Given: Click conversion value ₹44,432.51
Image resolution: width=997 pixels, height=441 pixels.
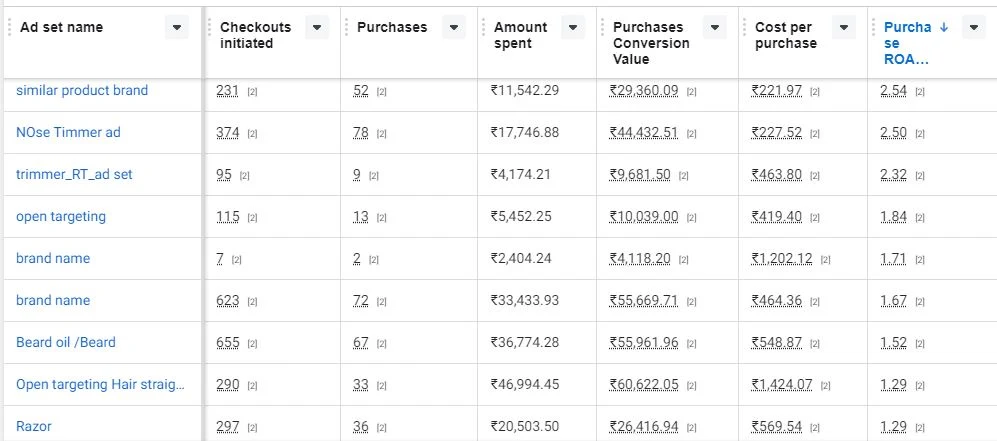Looking at the screenshot, I should [x=643, y=133].
